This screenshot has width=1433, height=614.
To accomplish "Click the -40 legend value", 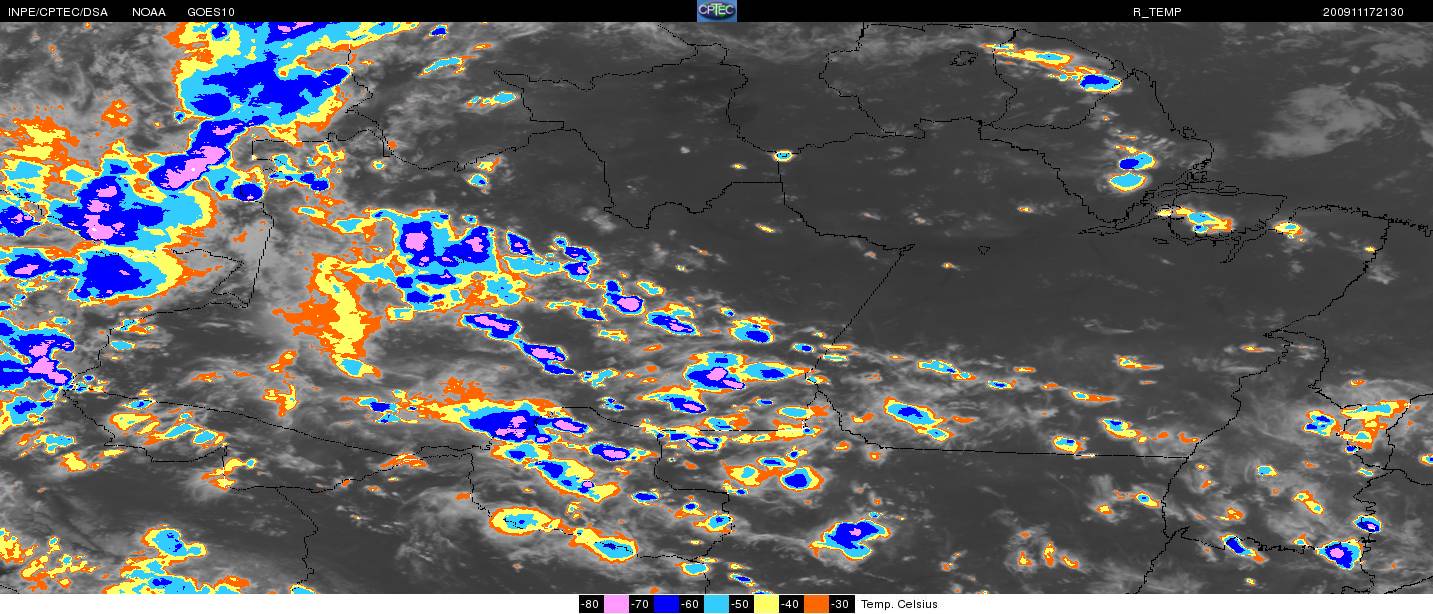I will coord(790,604).
